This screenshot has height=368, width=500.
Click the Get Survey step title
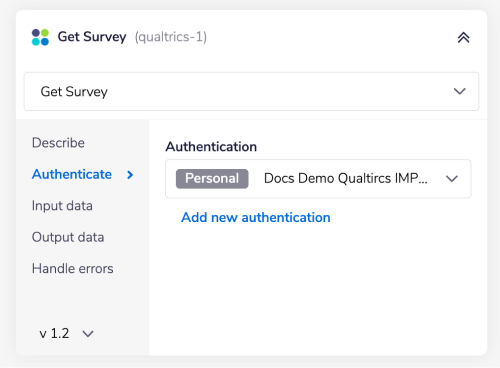pos(92,37)
